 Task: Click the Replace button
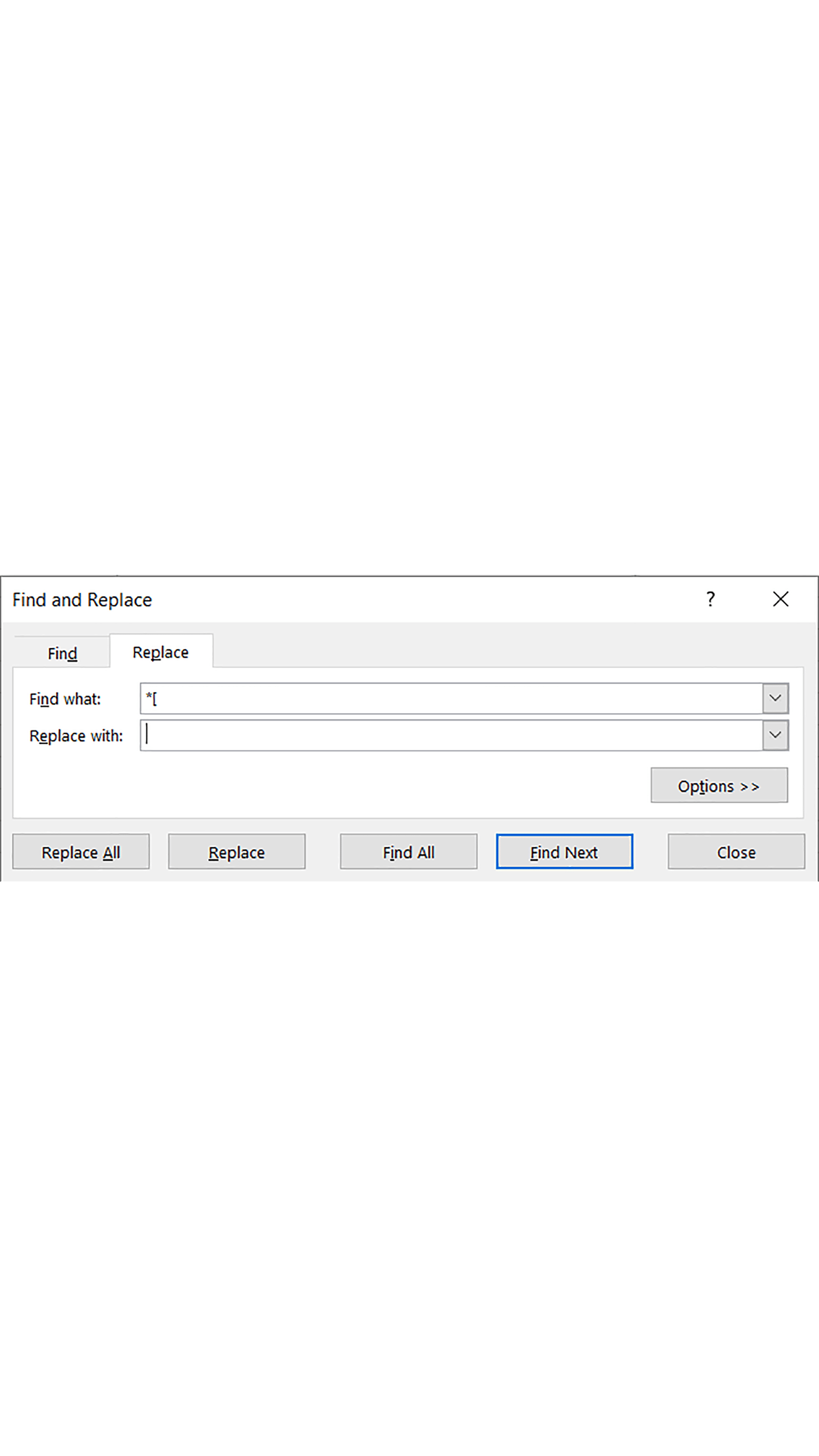point(236,852)
